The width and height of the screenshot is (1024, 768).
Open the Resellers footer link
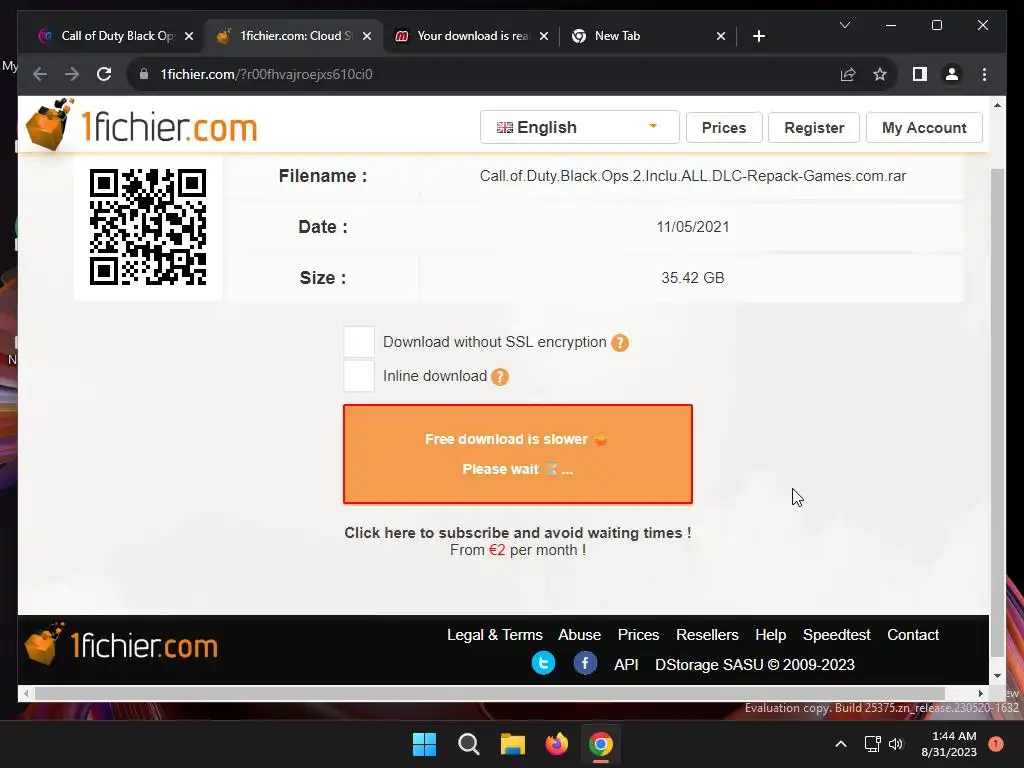click(x=707, y=635)
